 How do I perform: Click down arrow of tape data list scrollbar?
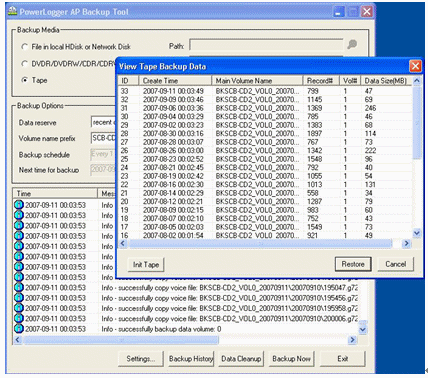417,233
